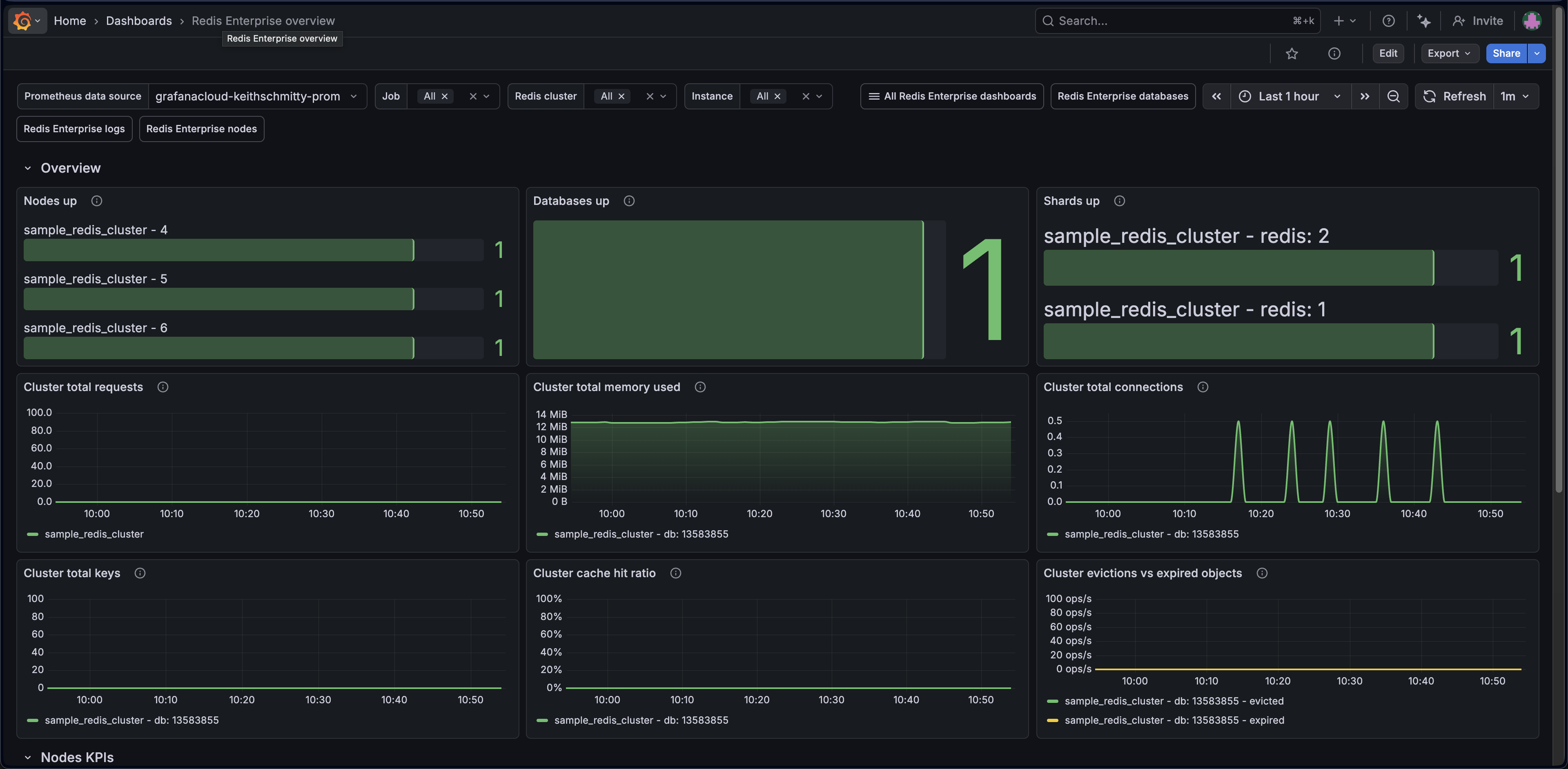The image size is (1568, 769).
Task: Open Grafana Assistant sparkle icon
Action: click(1424, 21)
